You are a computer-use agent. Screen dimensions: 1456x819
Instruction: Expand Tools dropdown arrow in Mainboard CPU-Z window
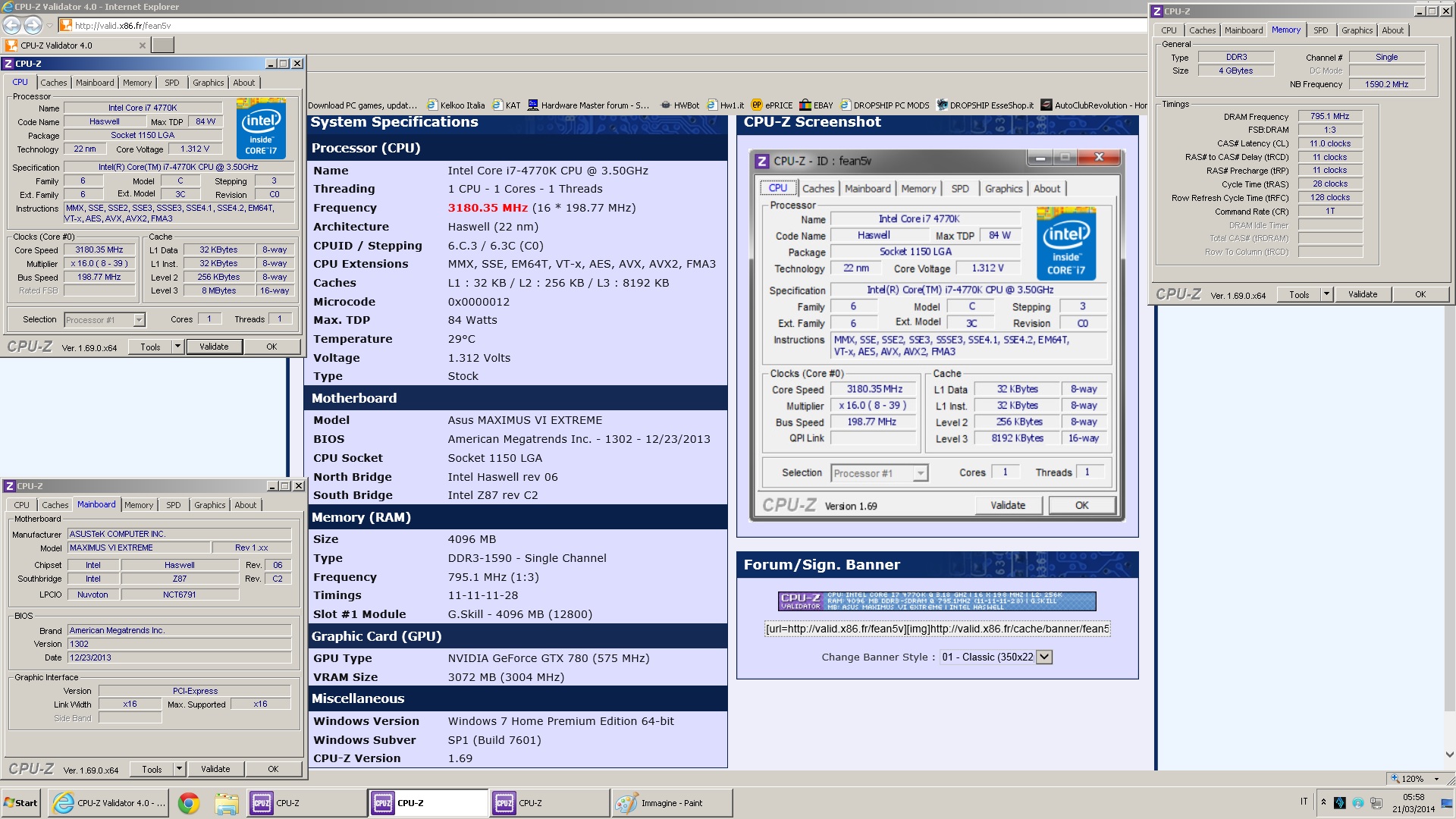coord(179,769)
